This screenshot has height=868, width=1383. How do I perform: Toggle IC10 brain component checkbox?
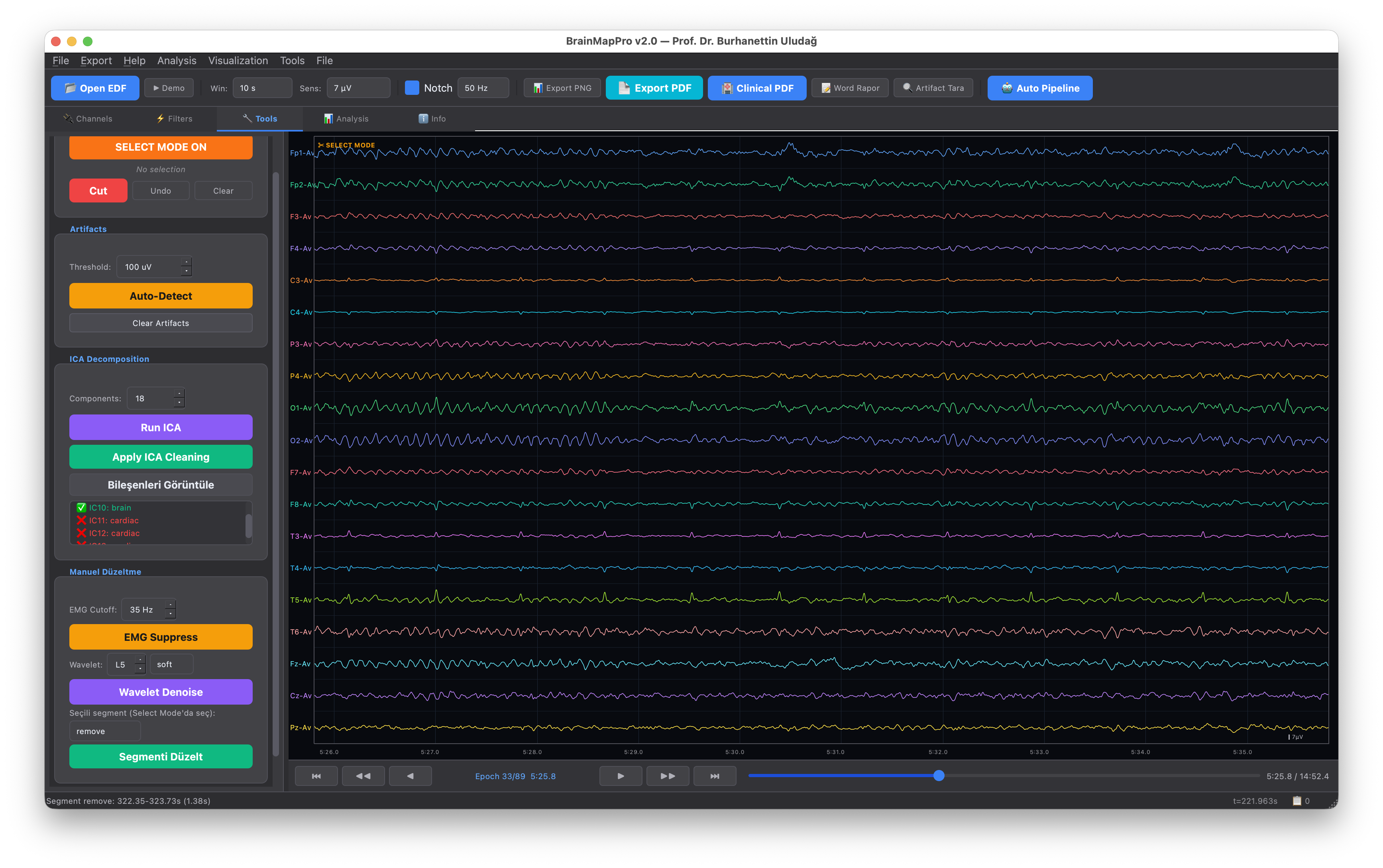tap(82, 507)
